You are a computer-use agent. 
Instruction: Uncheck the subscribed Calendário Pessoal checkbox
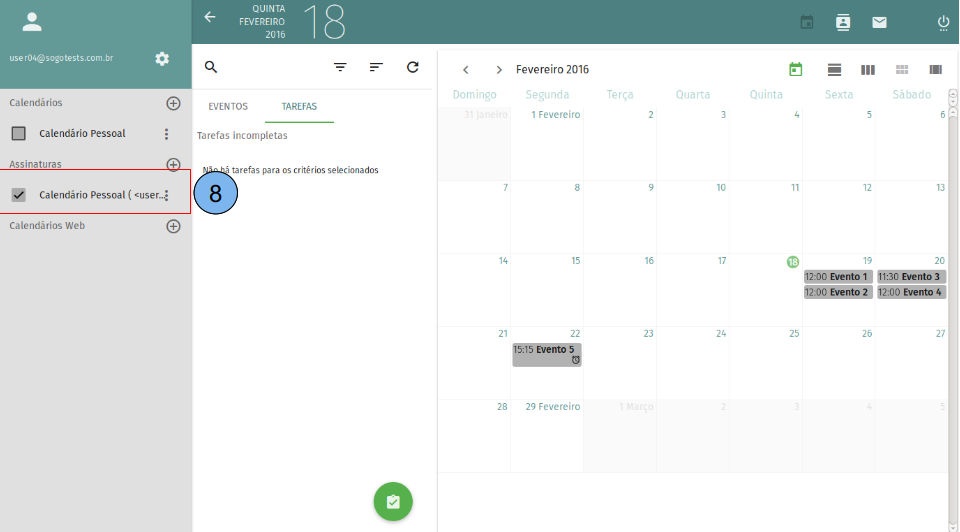(x=18, y=195)
